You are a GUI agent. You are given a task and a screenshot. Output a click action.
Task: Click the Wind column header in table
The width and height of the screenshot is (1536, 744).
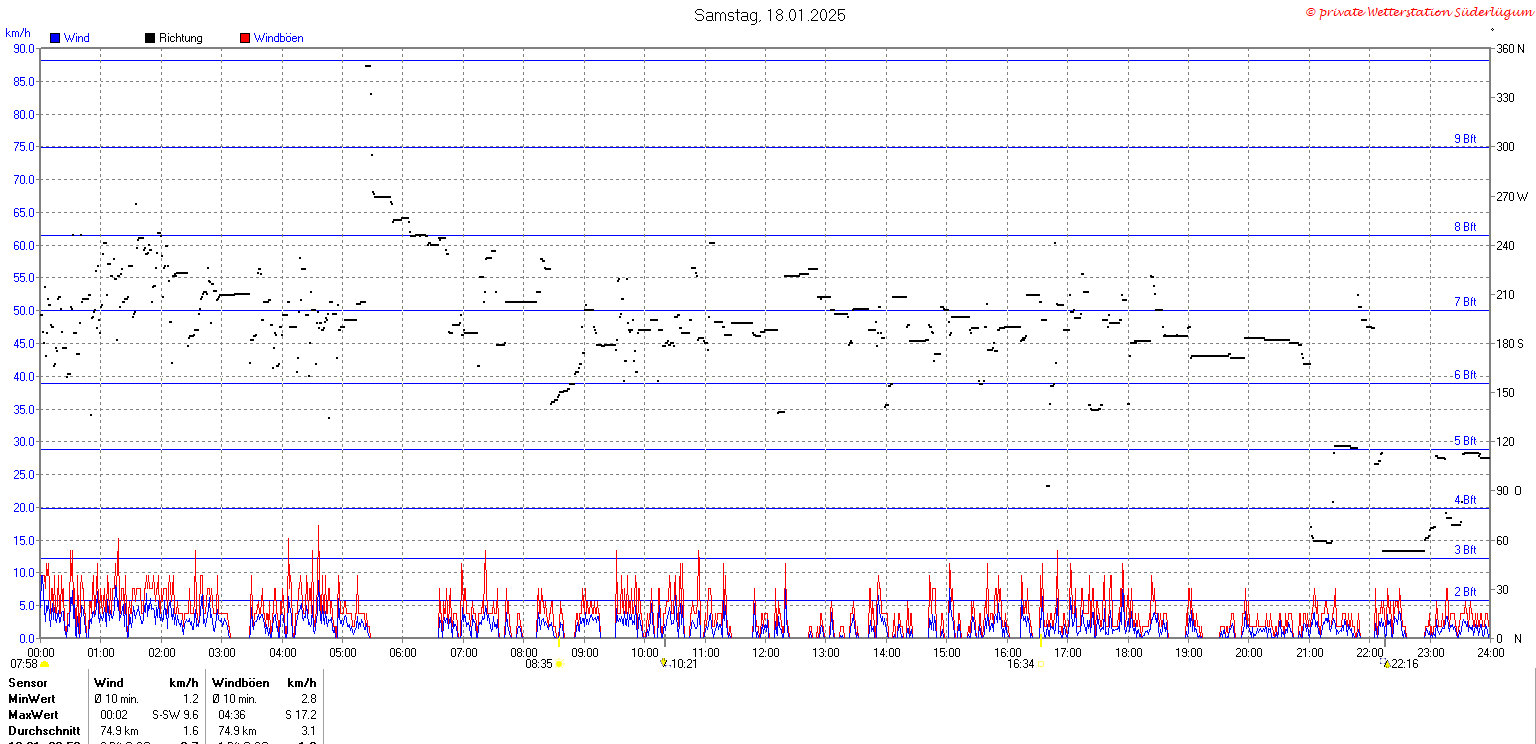tap(108, 683)
